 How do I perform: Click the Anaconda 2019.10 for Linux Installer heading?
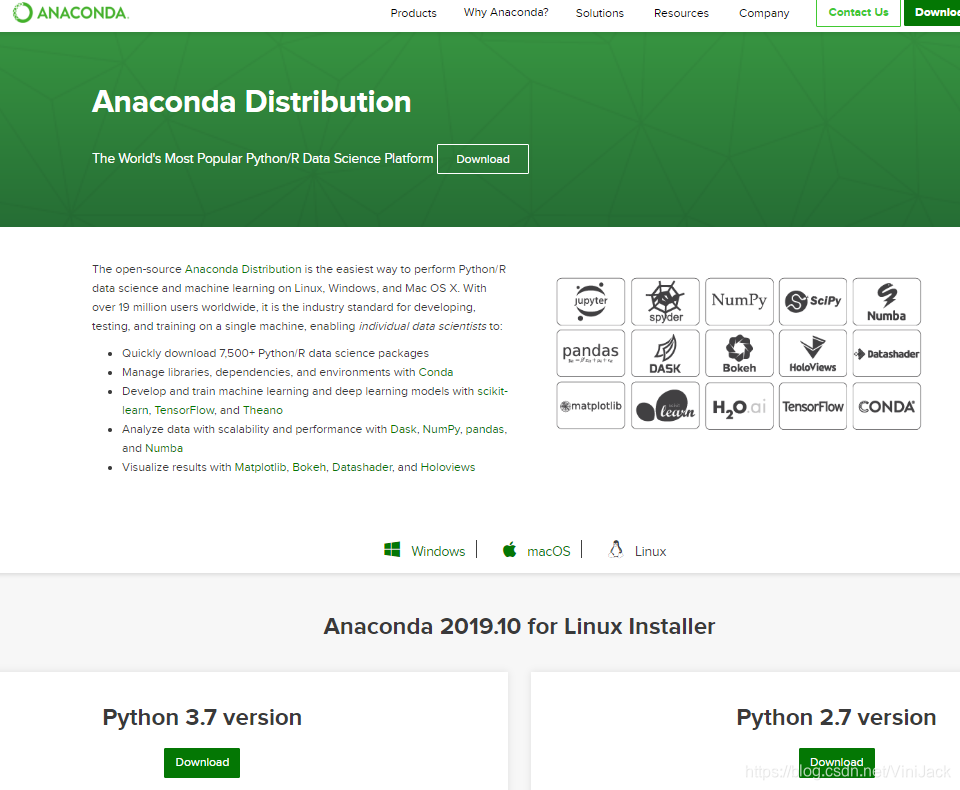(519, 626)
